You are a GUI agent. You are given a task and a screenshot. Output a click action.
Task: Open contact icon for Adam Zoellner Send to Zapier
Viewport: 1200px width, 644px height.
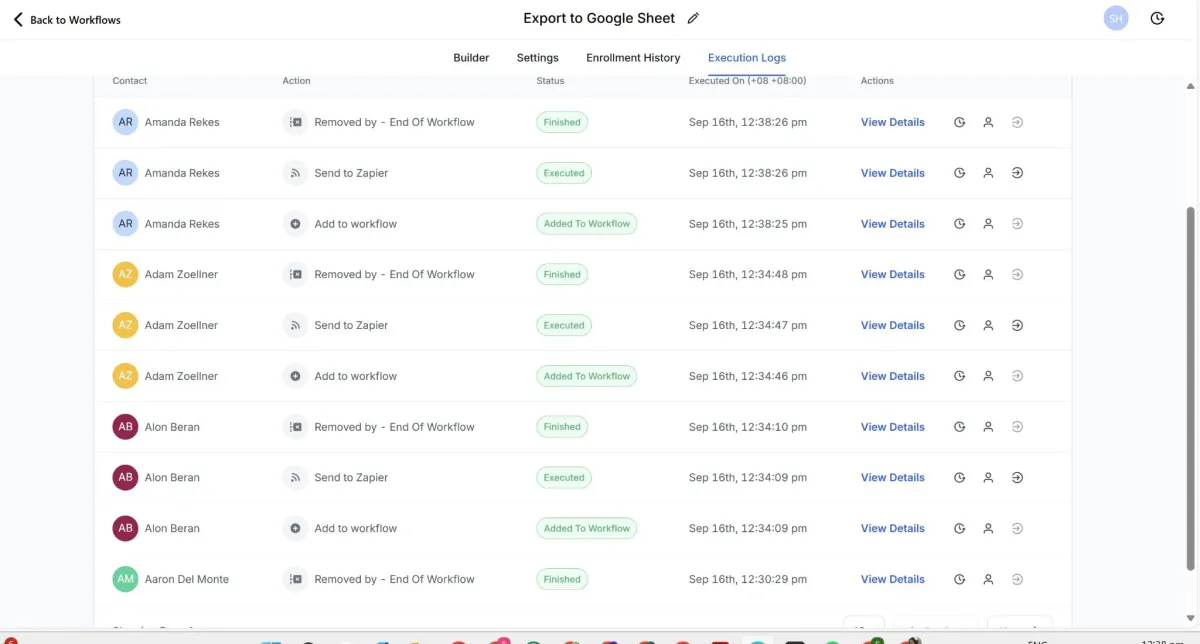(988, 325)
